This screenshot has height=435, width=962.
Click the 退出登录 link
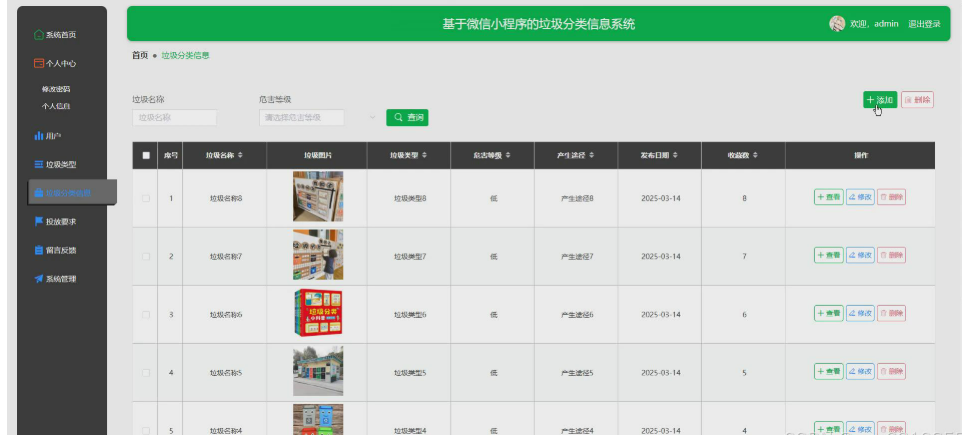(924, 24)
